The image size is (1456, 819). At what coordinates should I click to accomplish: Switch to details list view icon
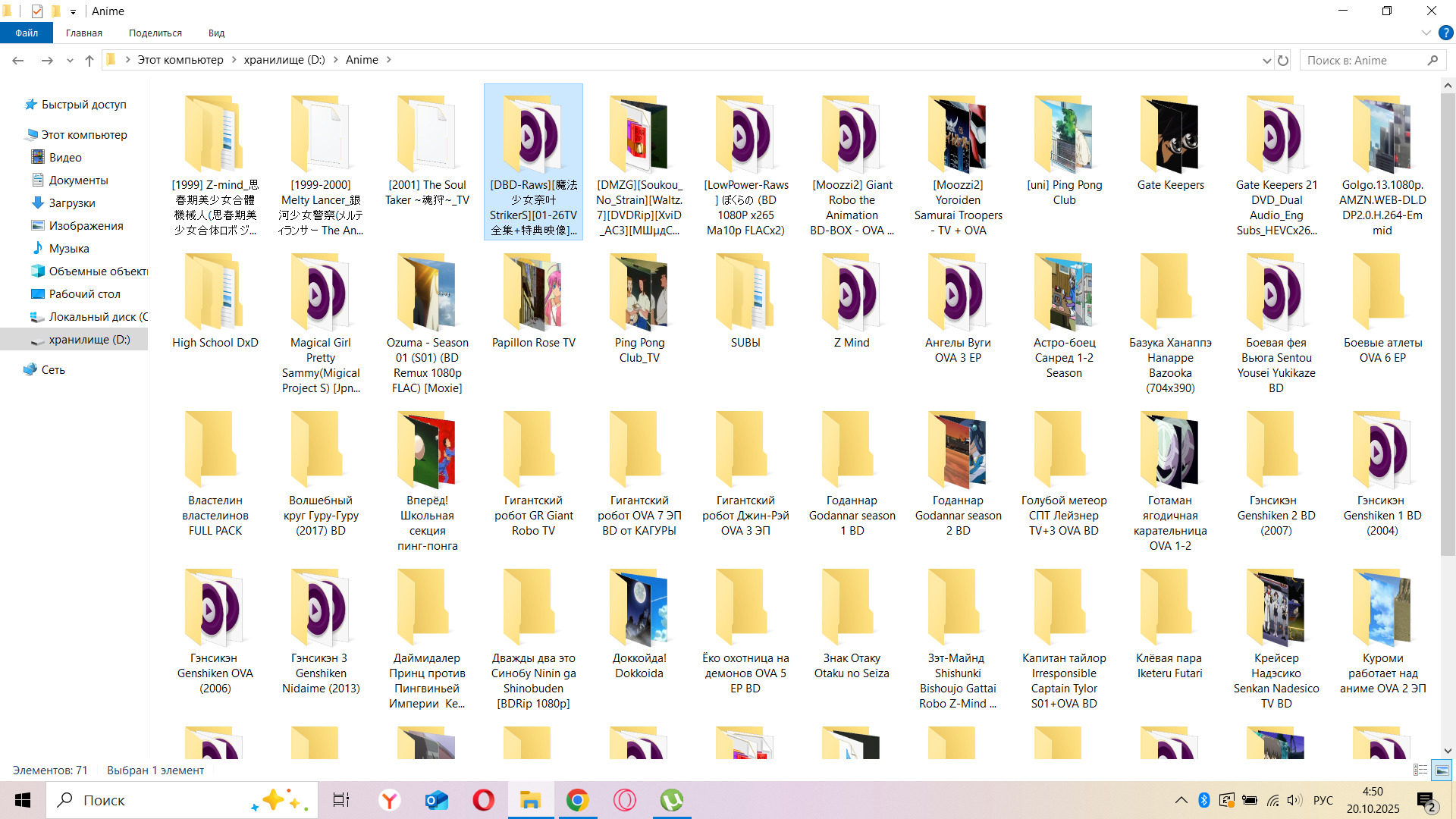point(1420,770)
